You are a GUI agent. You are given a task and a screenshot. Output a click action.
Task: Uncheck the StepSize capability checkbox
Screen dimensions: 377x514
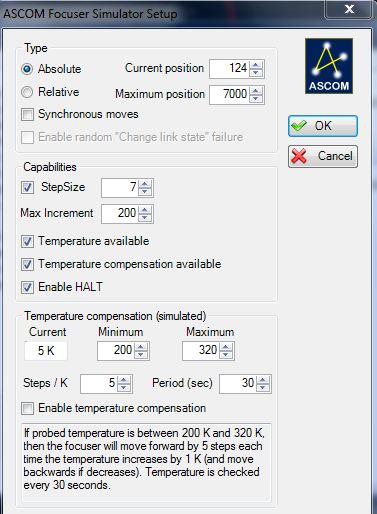(x=27, y=187)
